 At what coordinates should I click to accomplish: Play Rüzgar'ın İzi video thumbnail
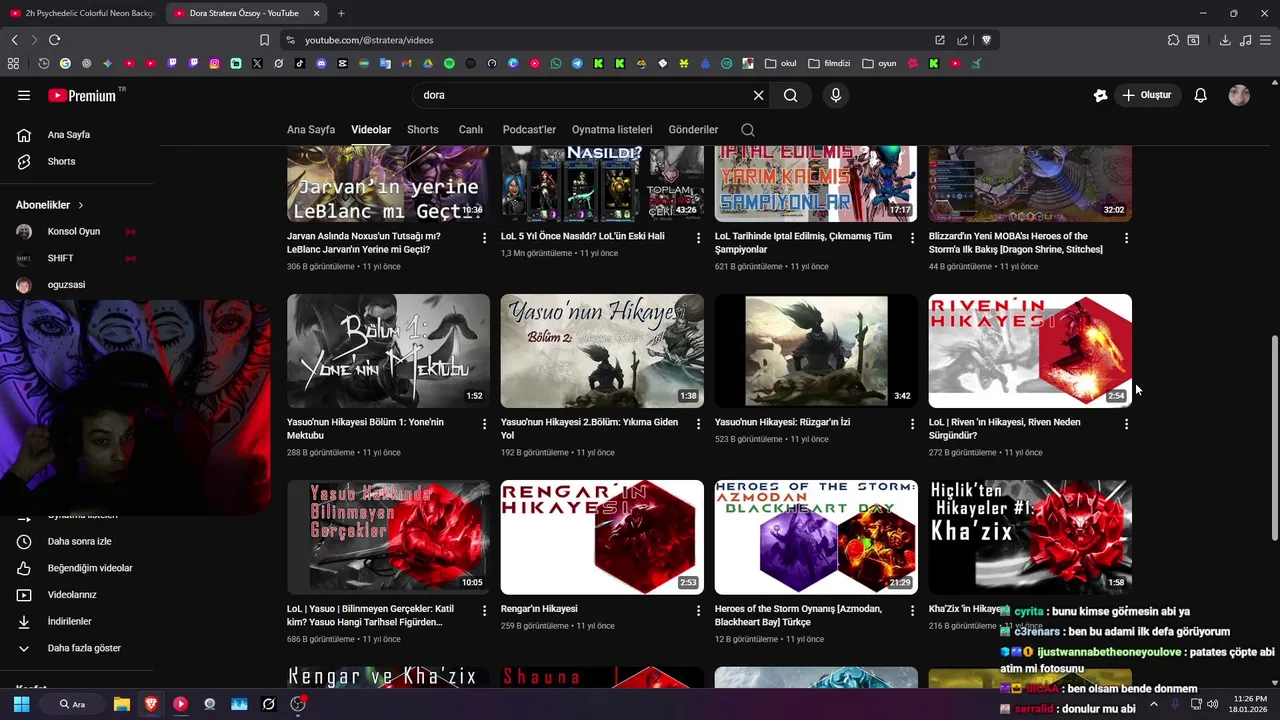point(816,351)
